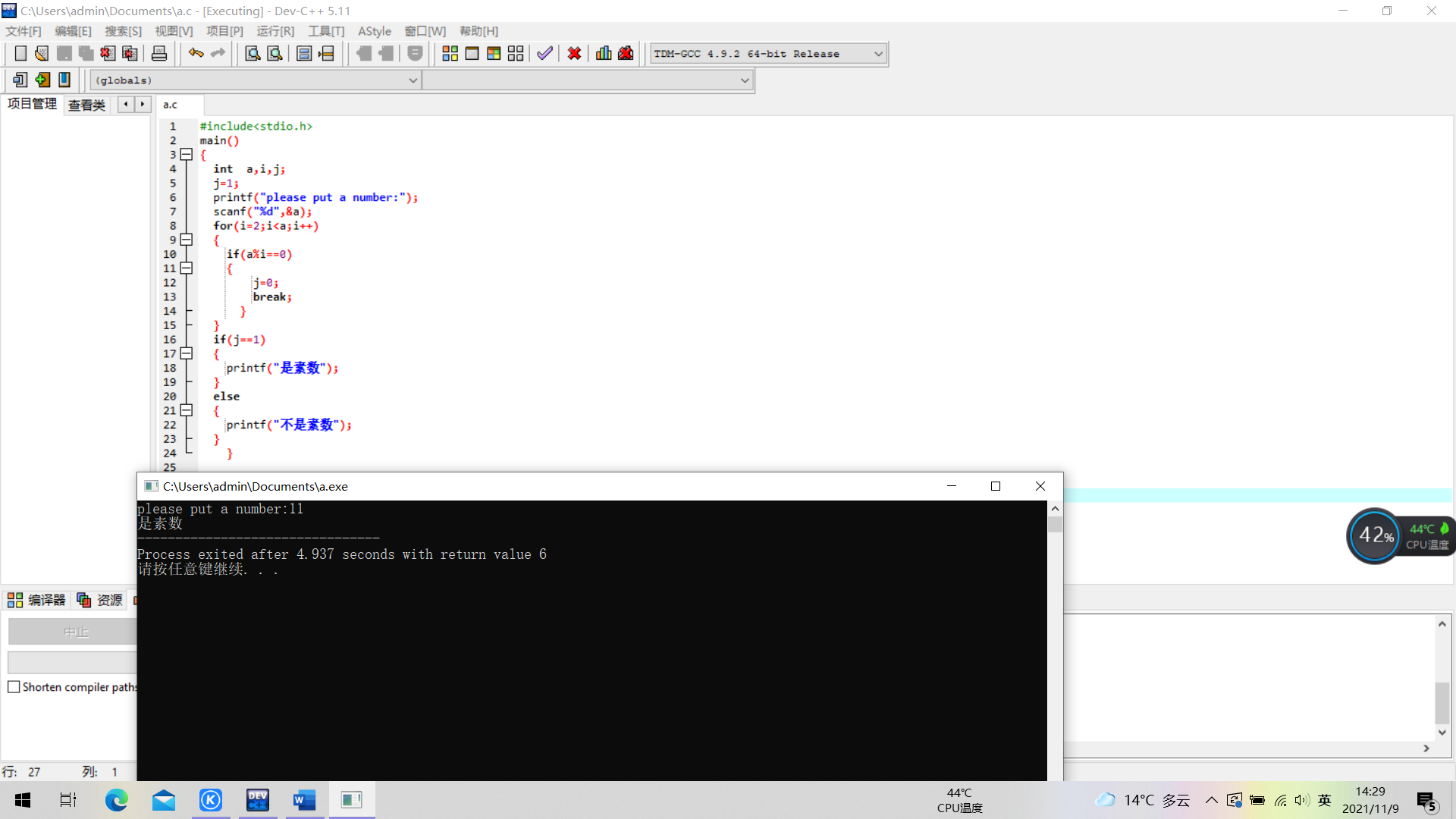Enable Shorten compiler paths checkbox
1456x819 pixels.
click(x=14, y=687)
